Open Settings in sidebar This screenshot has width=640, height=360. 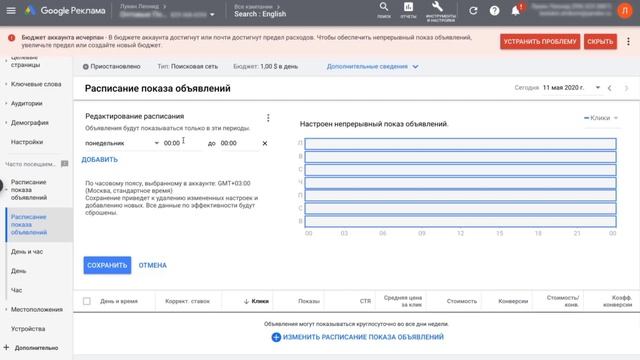point(27,142)
